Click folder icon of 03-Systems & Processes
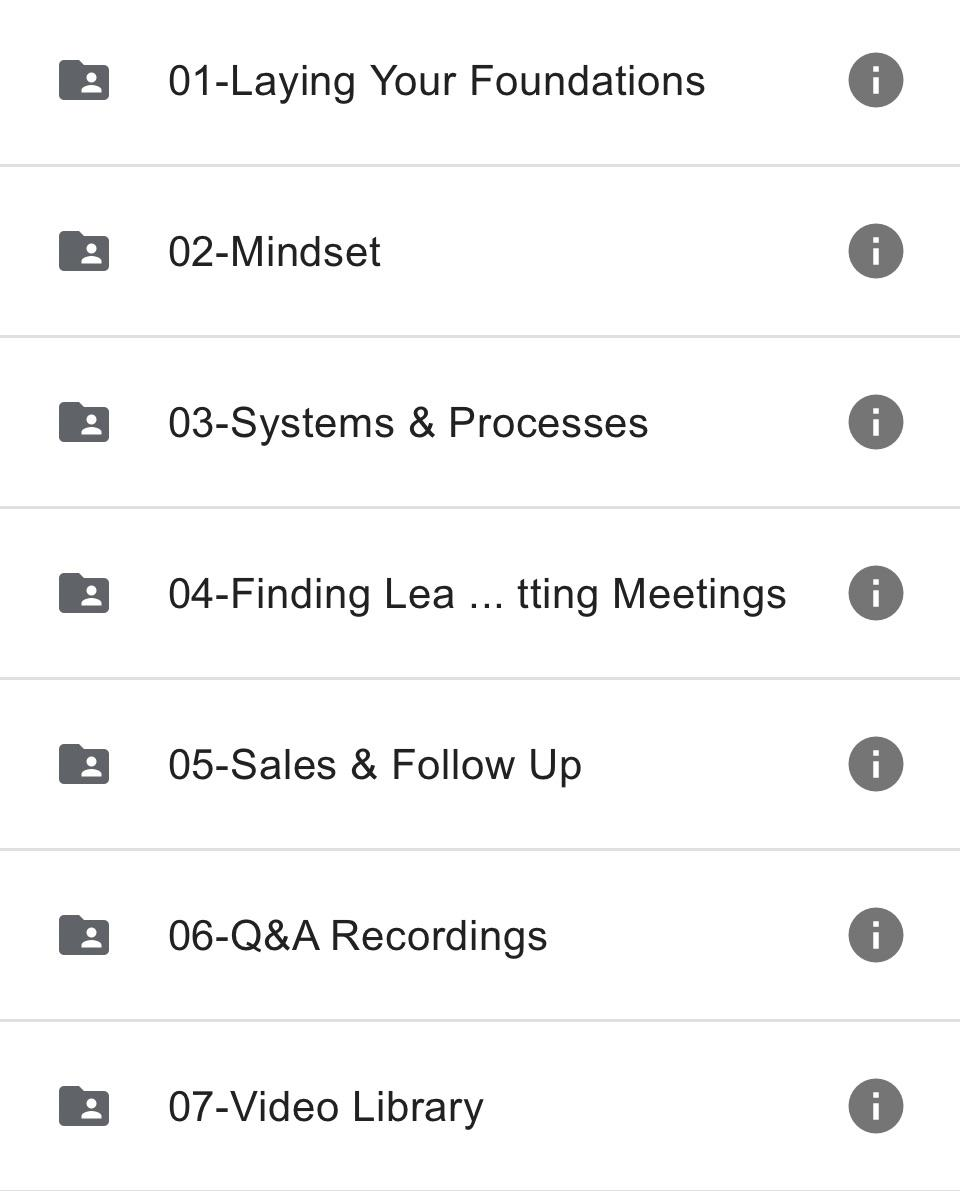 [84, 422]
